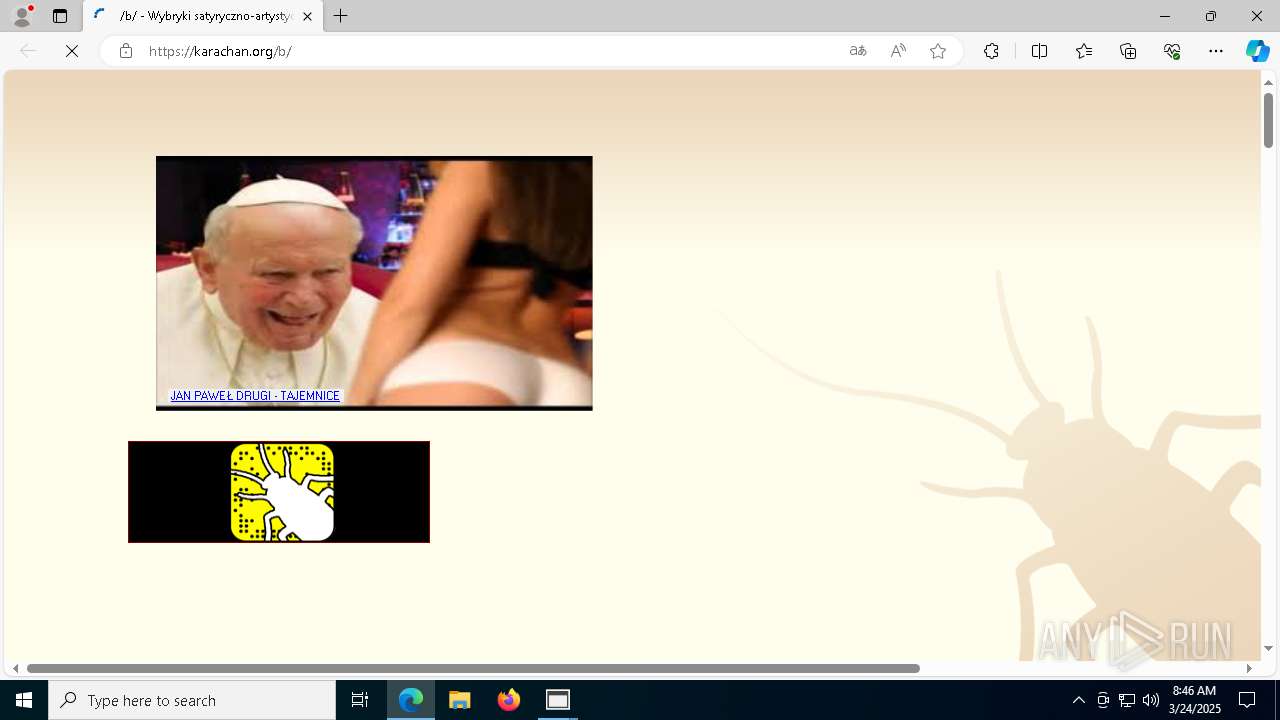Close the /b/ Wybryki browser tab
This screenshot has height=720, width=1280.
click(308, 16)
